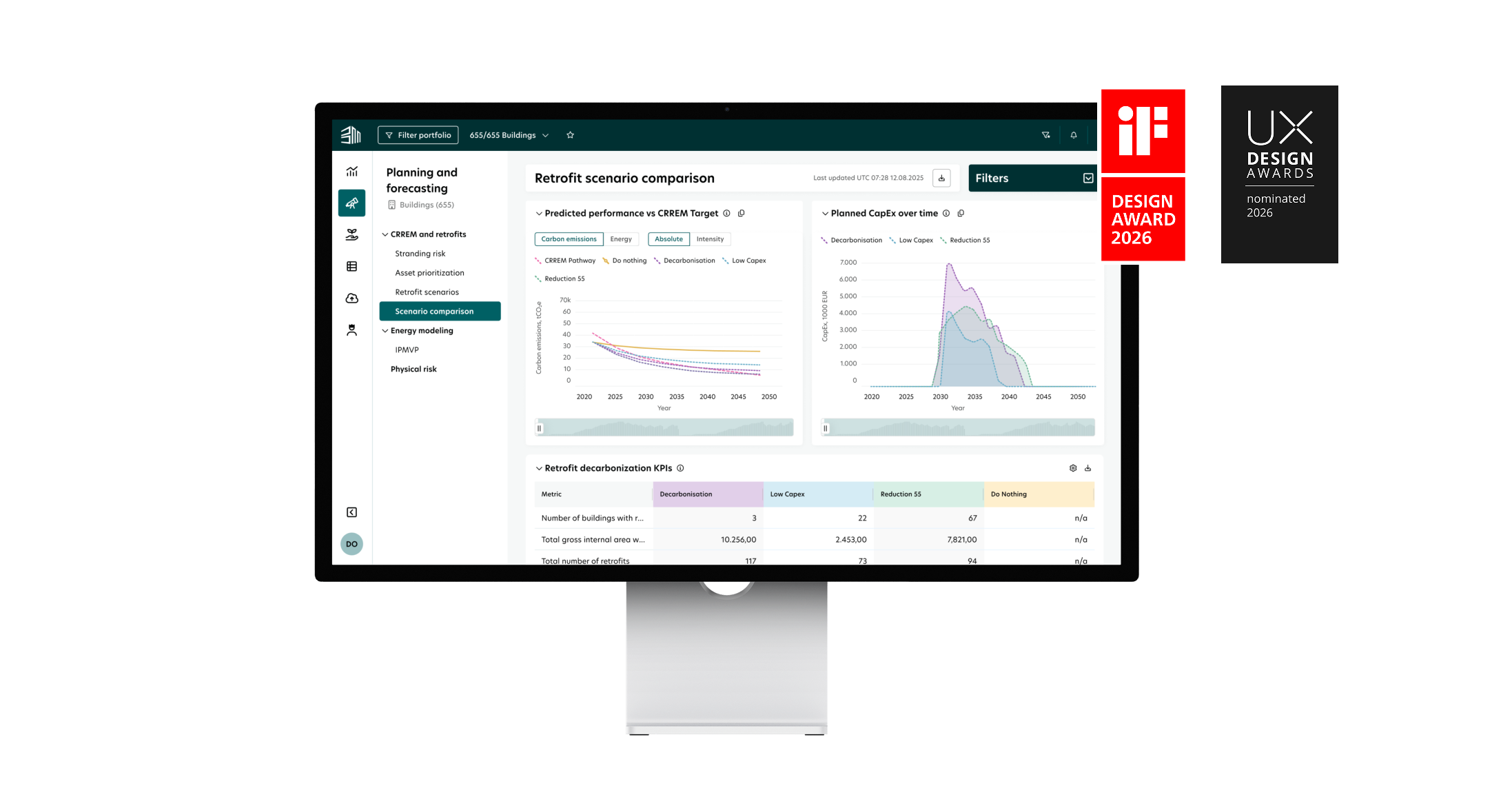1512x797 pixels.
Task: Click the notification bell icon
Action: point(1074,135)
